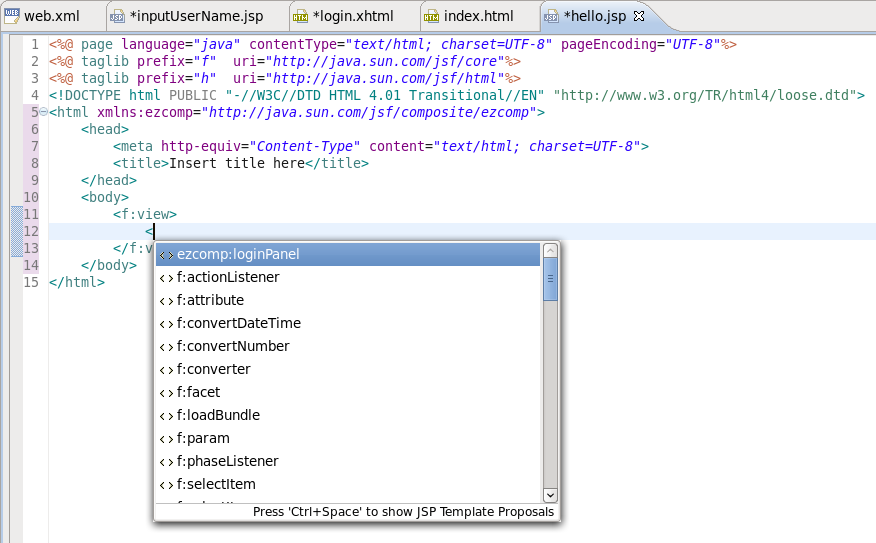This screenshot has width=876, height=543.
Task: Click the inputUserName.jsp JSP file icon
Action: (x=117, y=16)
